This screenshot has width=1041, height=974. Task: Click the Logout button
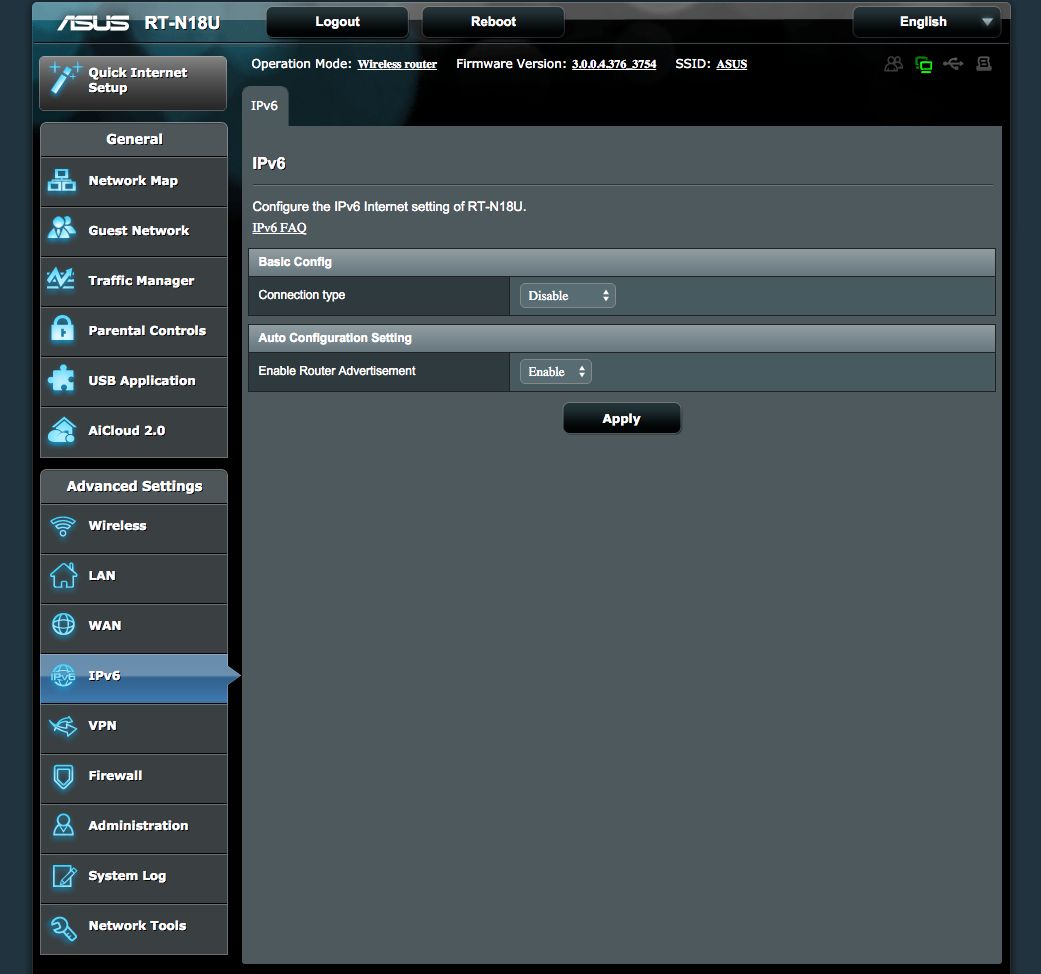pyautogui.click(x=337, y=22)
